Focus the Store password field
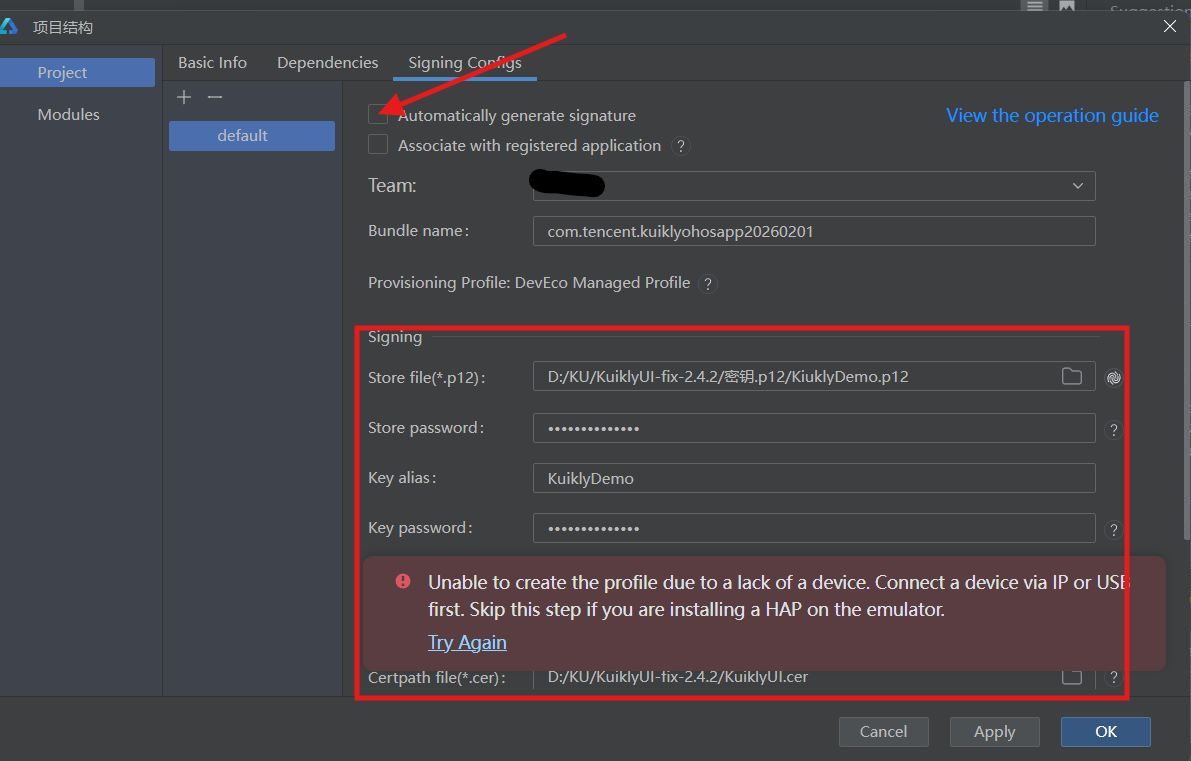The height and width of the screenshot is (761, 1191). [x=813, y=428]
